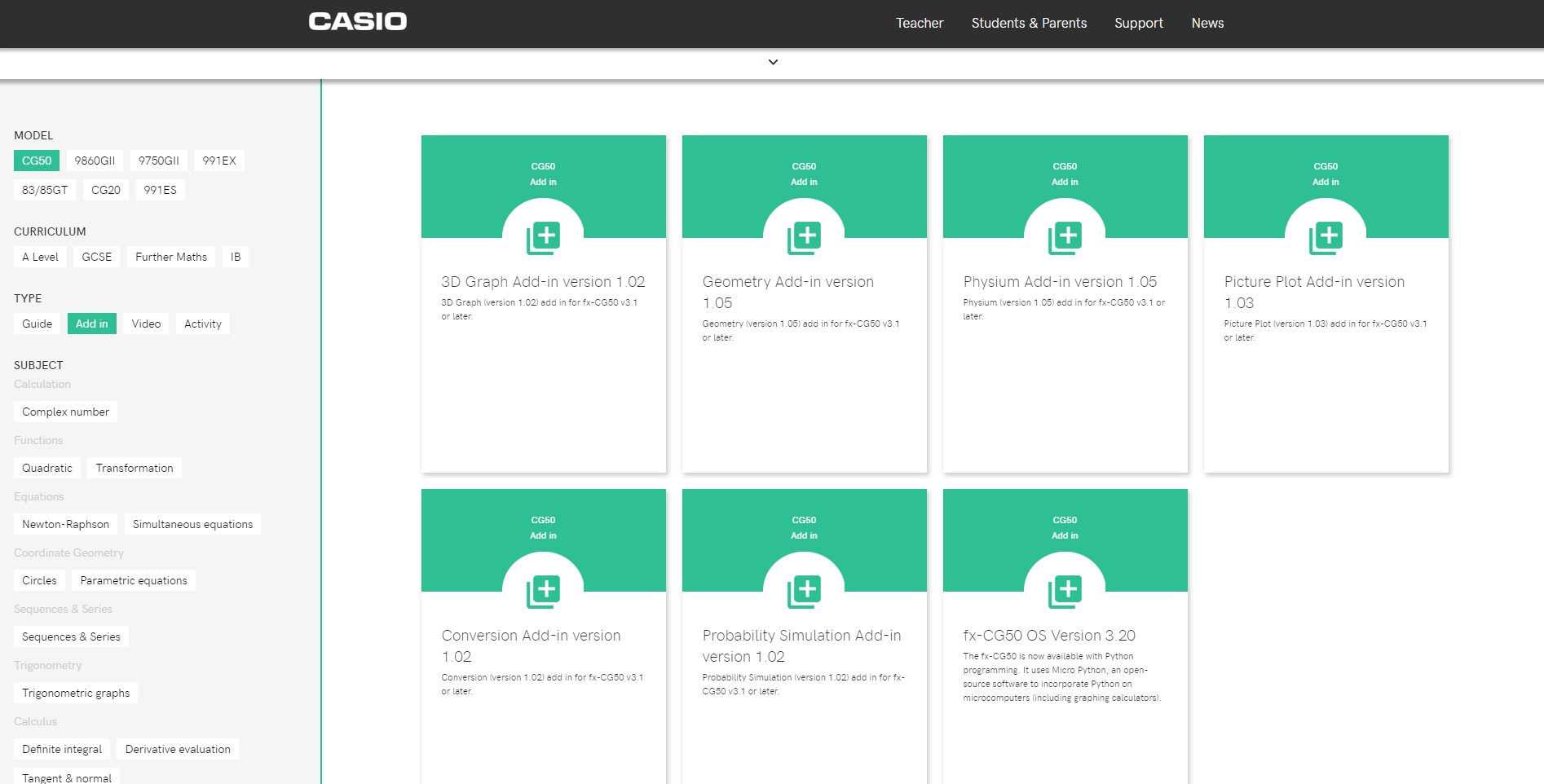Screen dimensions: 1544x784
Task: Choose the Activity type filter
Action: pyautogui.click(x=203, y=324)
